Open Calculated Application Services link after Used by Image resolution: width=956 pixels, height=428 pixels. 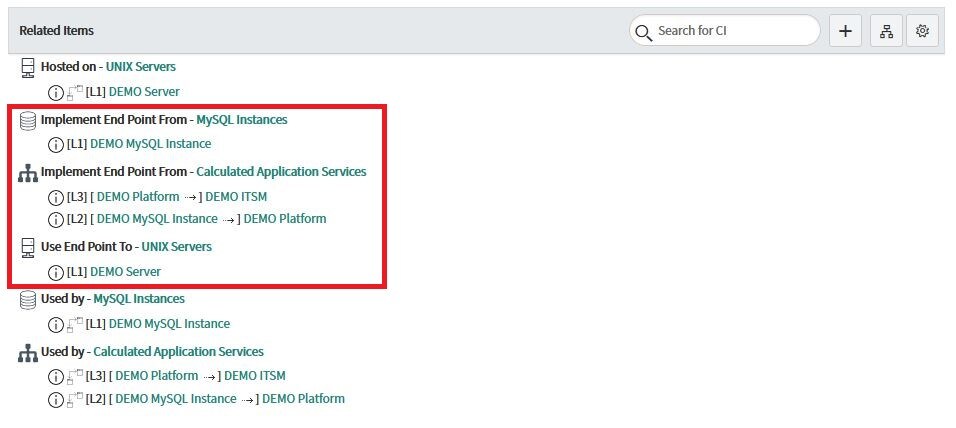click(179, 352)
